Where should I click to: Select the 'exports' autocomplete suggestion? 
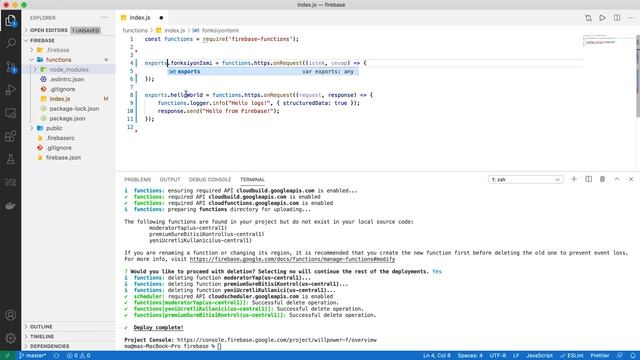[263, 71]
